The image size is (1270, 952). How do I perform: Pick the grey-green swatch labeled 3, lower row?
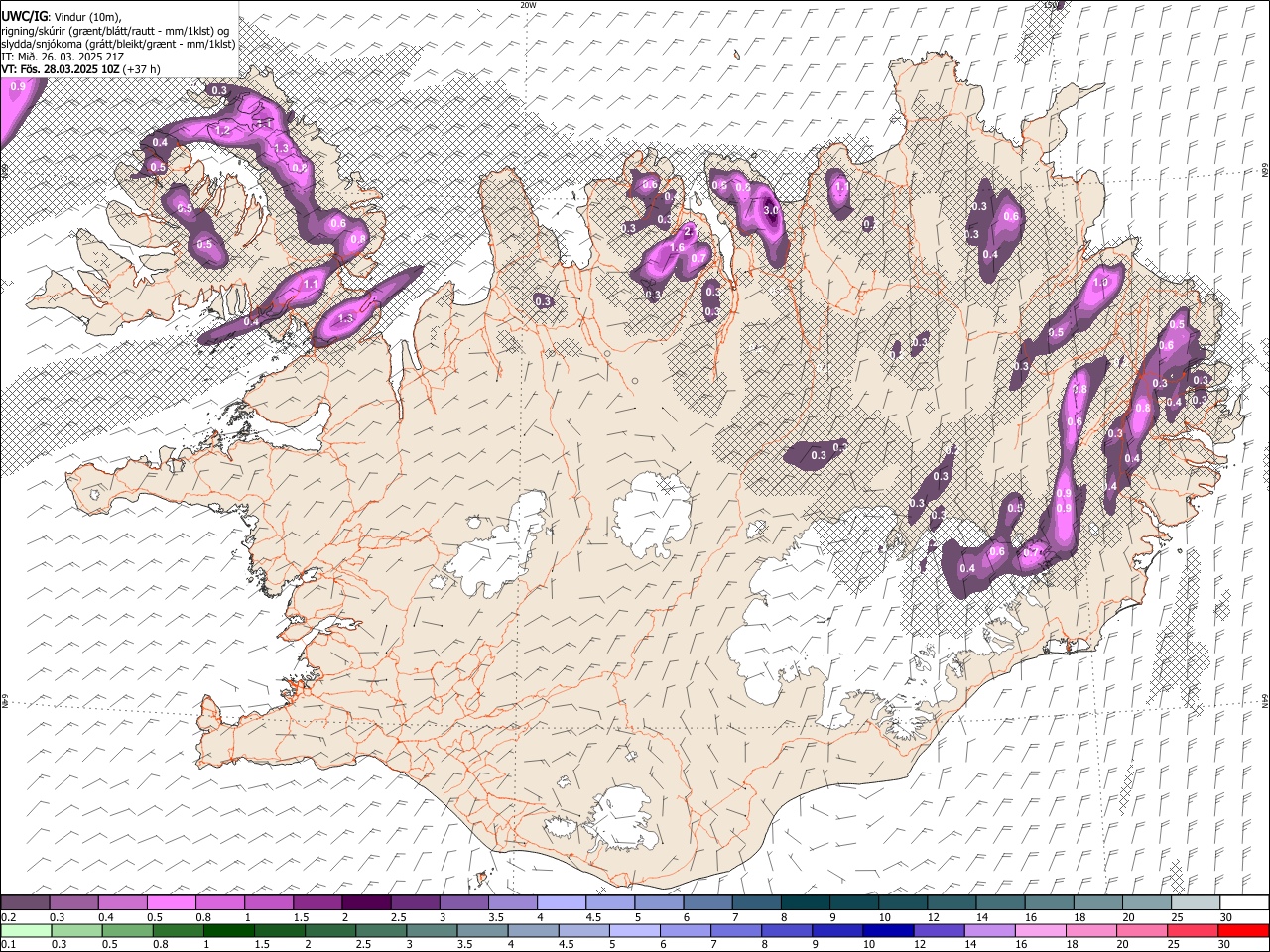point(431,930)
